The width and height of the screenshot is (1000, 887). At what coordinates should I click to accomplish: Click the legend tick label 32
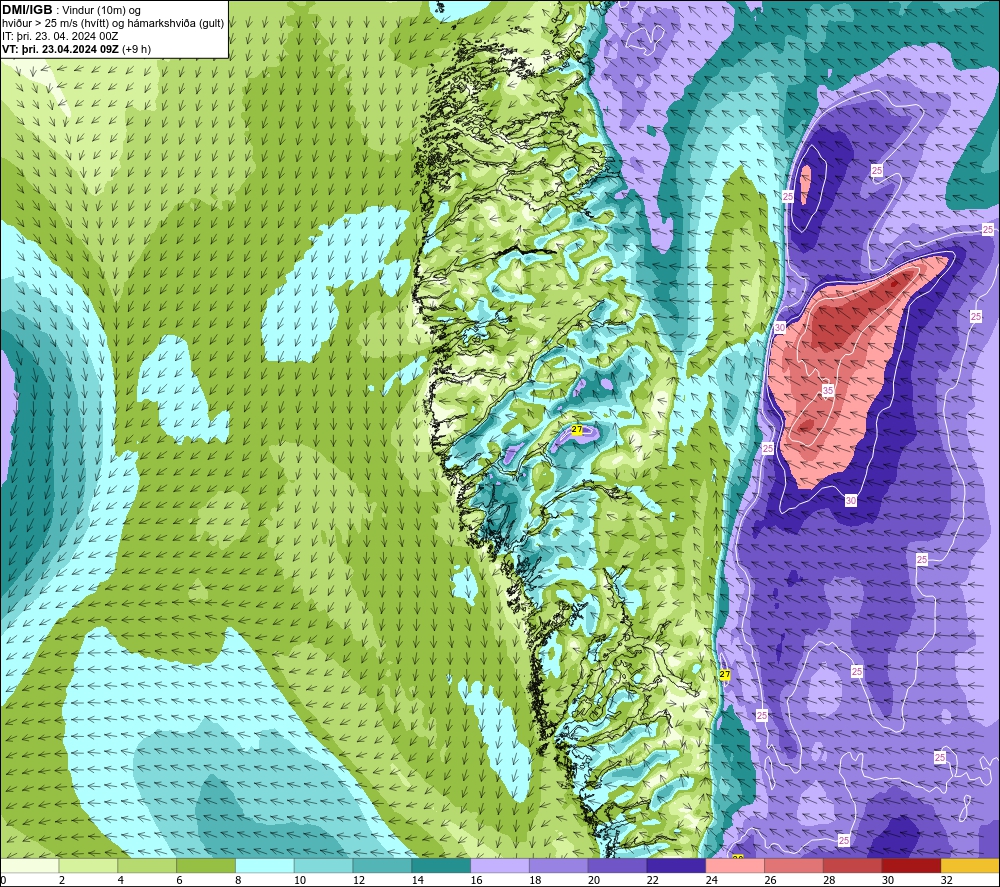click(x=946, y=880)
